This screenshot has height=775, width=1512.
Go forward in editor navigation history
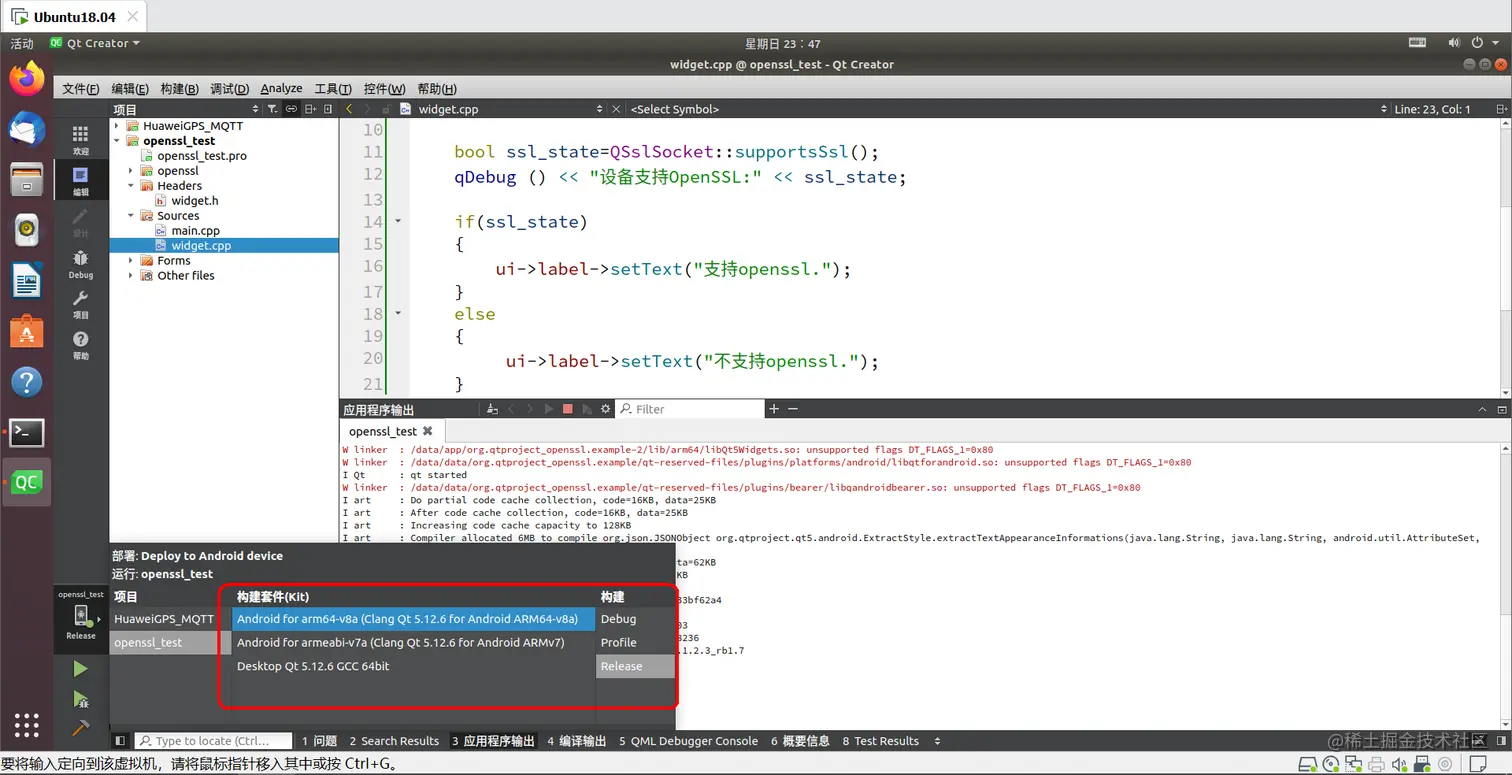pos(368,109)
